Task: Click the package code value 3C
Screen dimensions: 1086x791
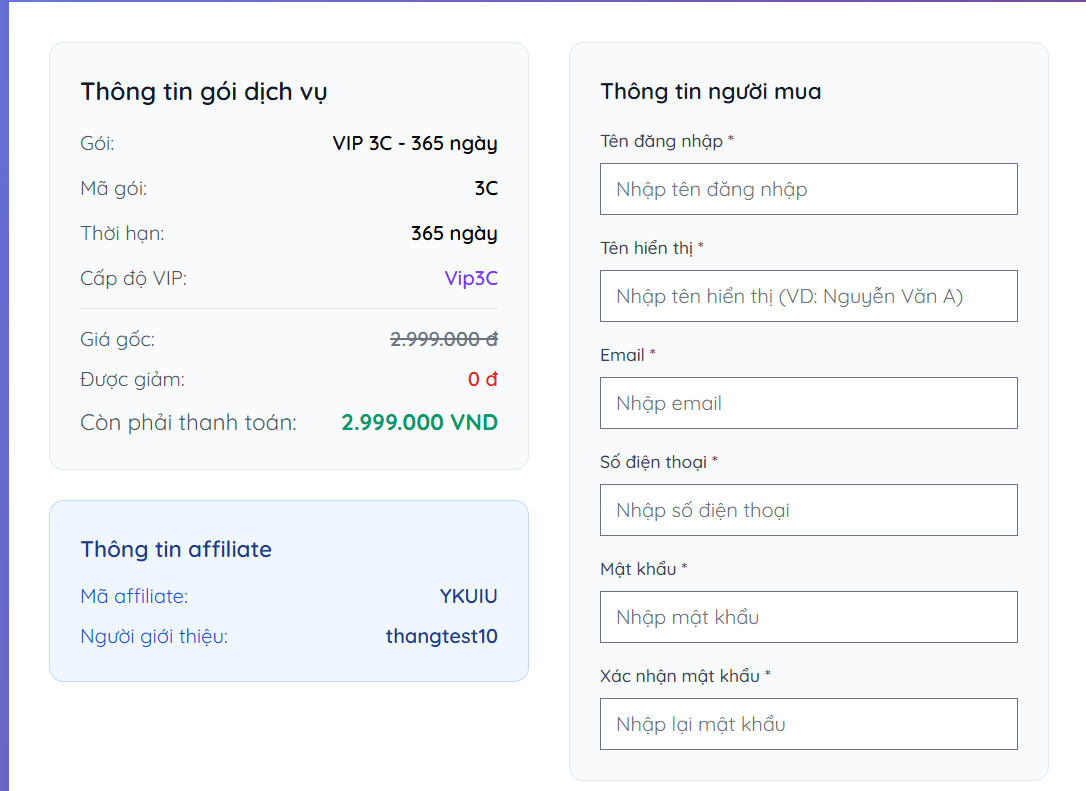Action: [486, 189]
